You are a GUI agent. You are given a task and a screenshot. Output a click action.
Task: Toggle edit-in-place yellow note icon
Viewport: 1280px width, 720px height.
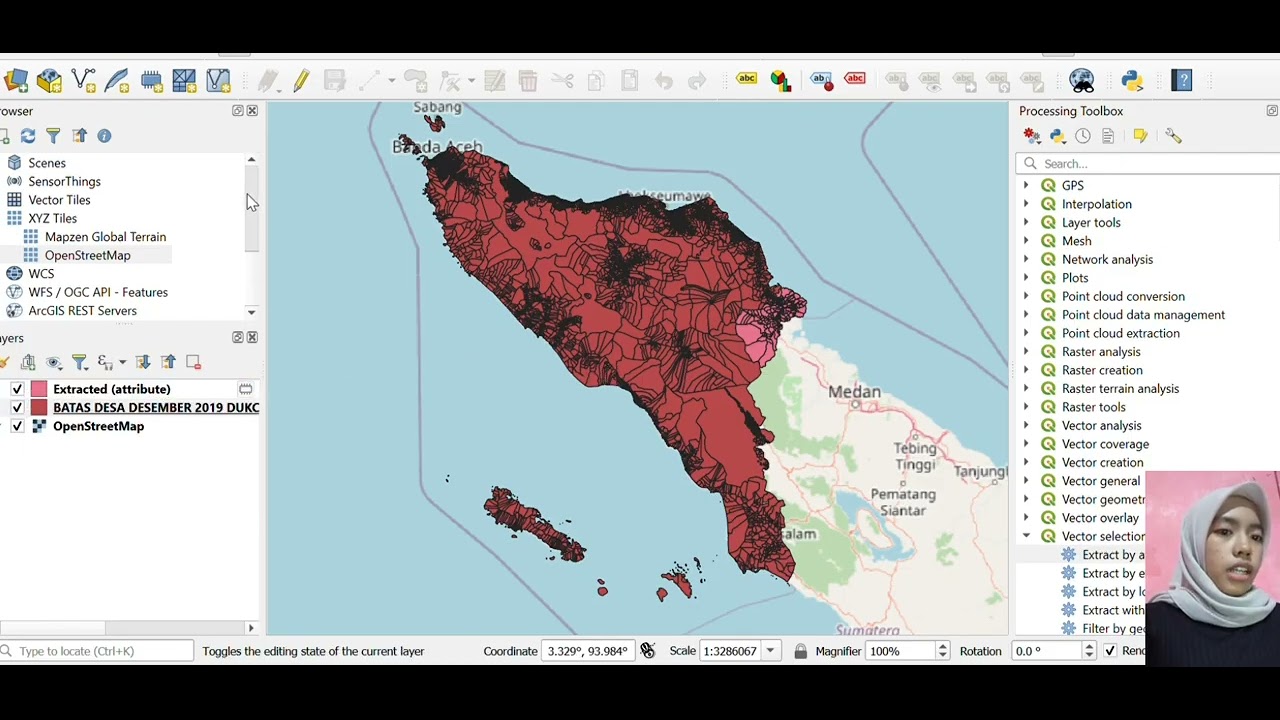click(x=1140, y=136)
